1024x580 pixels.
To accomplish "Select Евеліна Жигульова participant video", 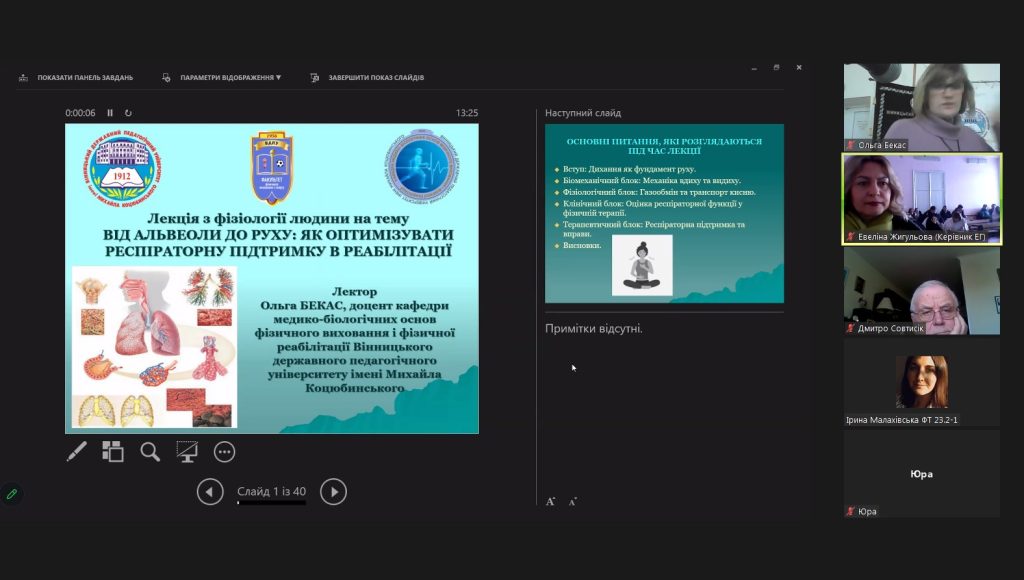I will (921, 199).
